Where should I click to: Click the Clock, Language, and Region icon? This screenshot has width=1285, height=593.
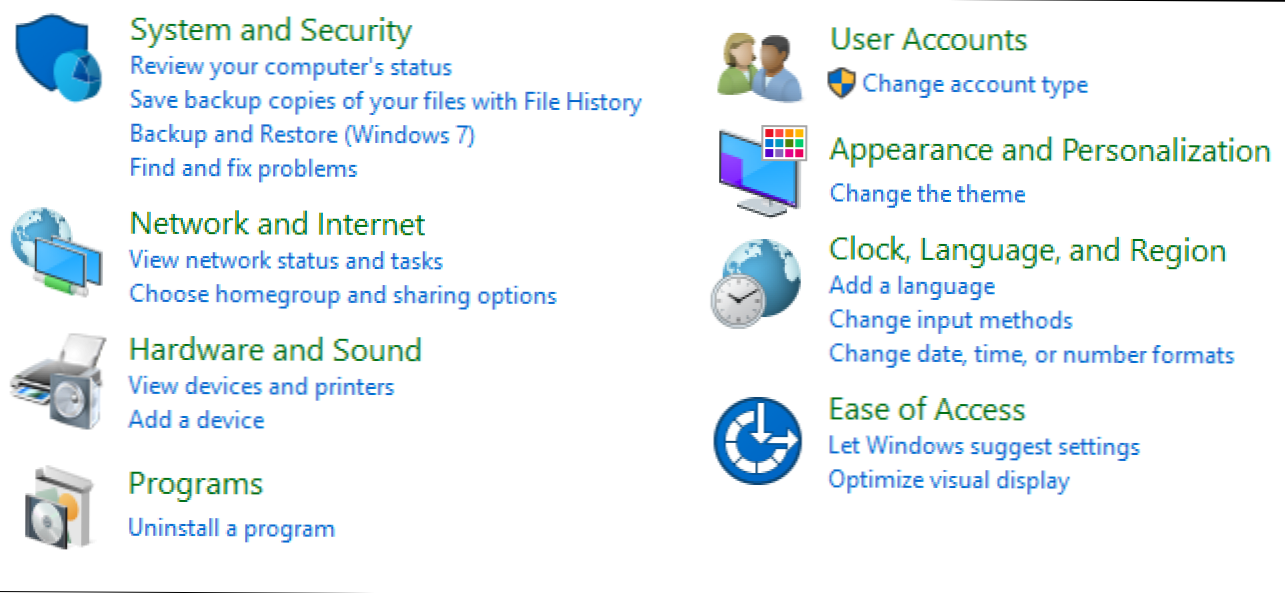coord(757,282)
